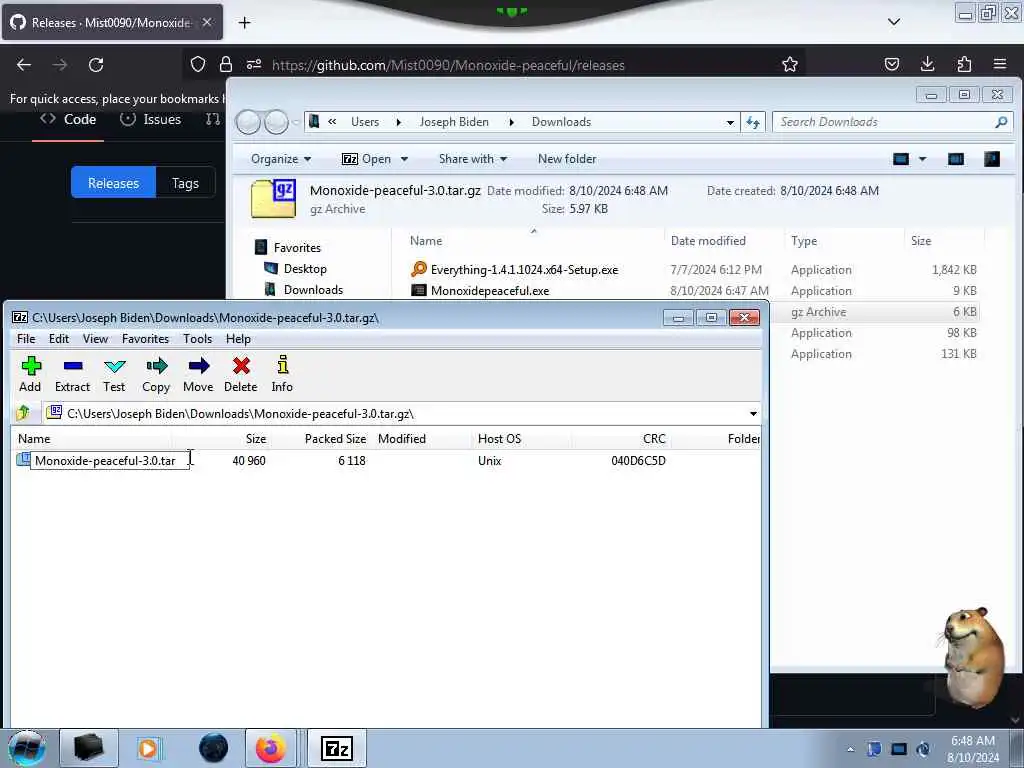Open the 7-Zip Favorites menu
Image resolution: width=1024 pixels, height=768 pixels.
point(146,338)
